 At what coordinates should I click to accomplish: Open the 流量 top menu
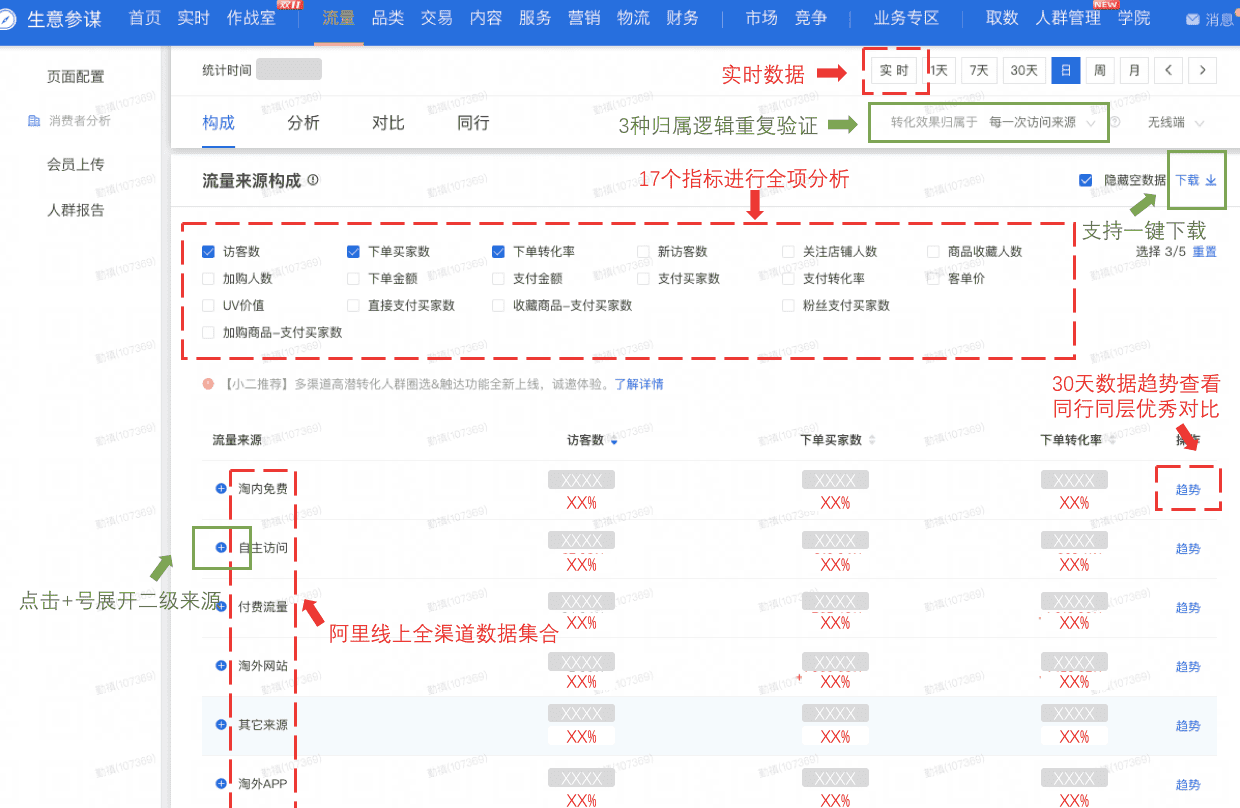tap(338, 19)
